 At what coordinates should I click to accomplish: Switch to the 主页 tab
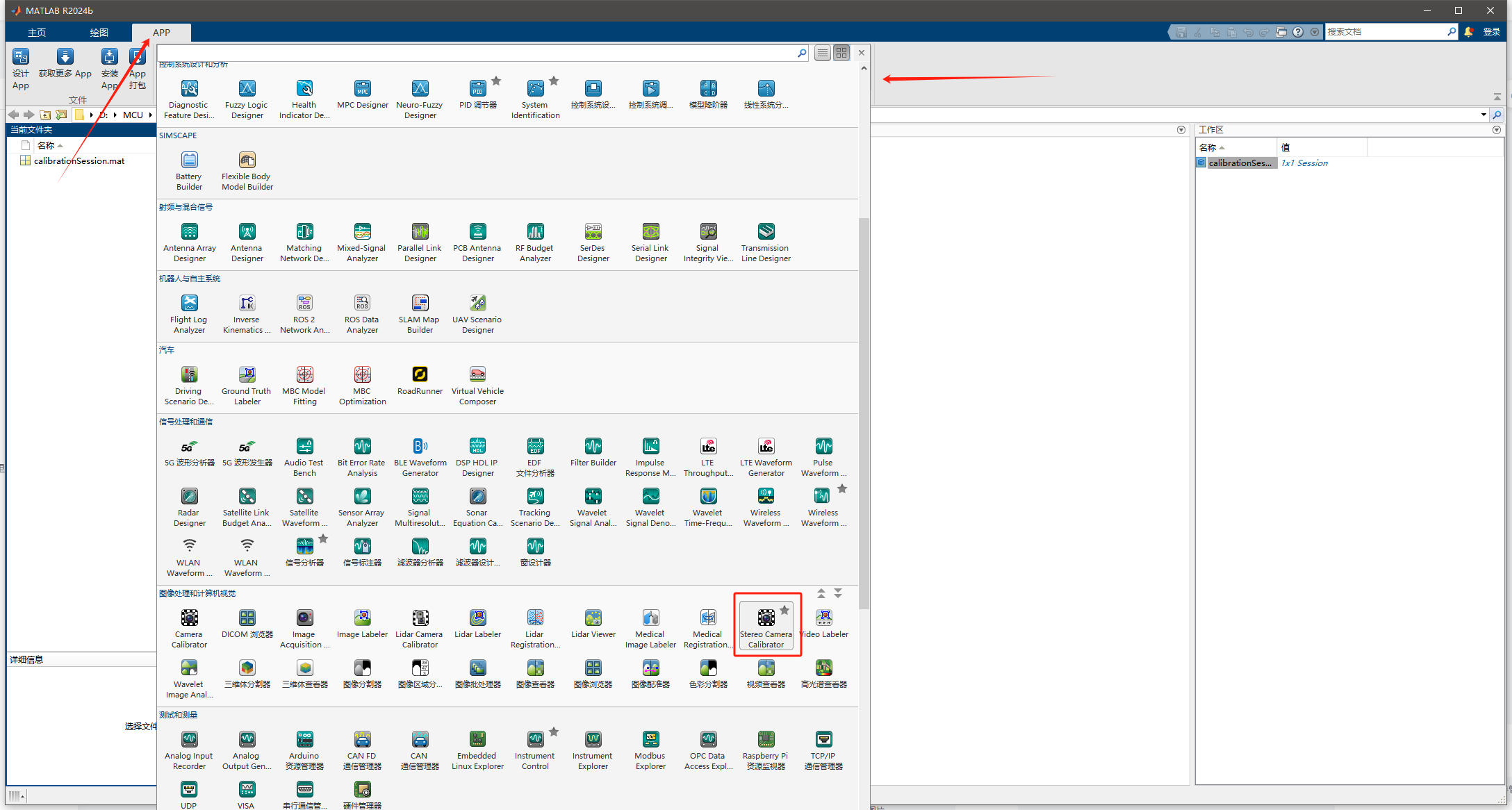coord(37,33)
